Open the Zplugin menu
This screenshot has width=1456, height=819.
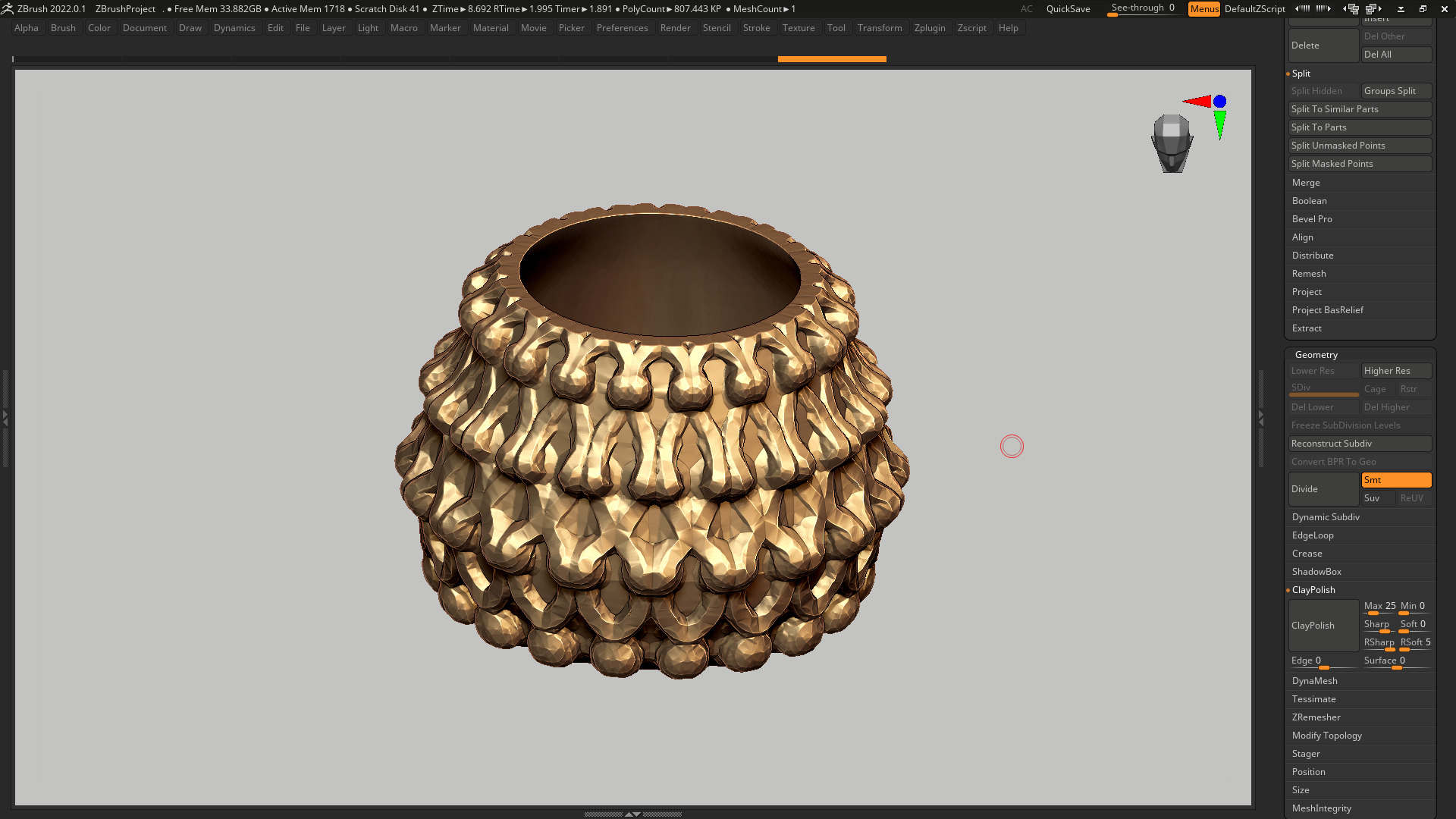coord(930,28)
